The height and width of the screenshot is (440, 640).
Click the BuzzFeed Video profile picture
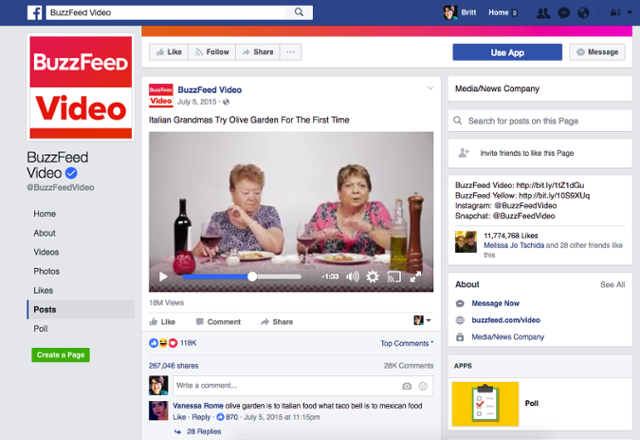[81, 87]
